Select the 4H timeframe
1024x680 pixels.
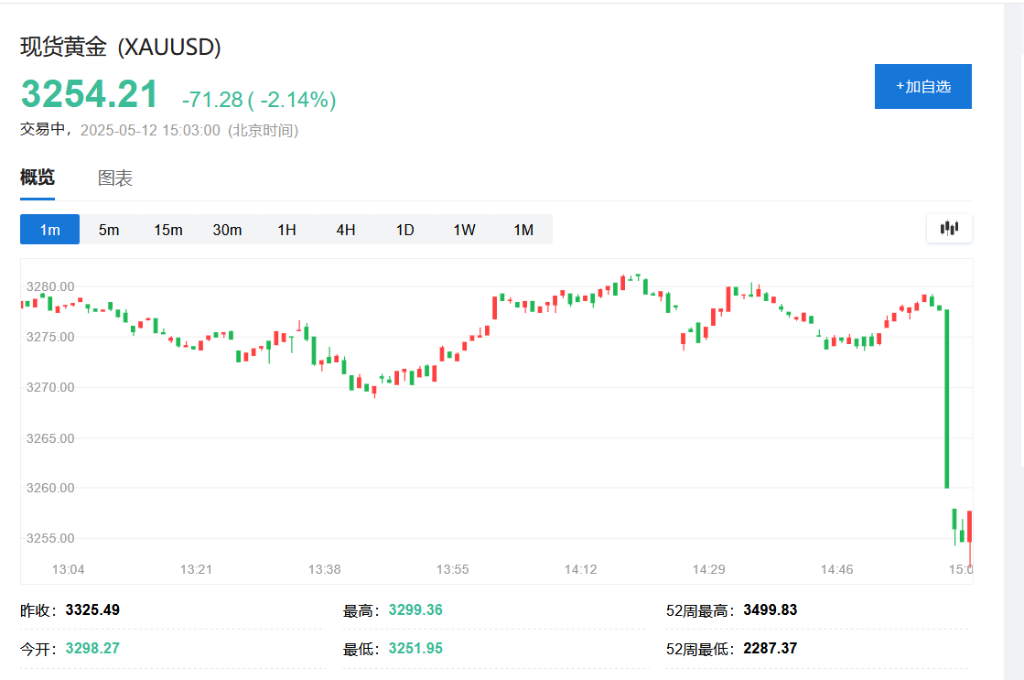[345, 229]
